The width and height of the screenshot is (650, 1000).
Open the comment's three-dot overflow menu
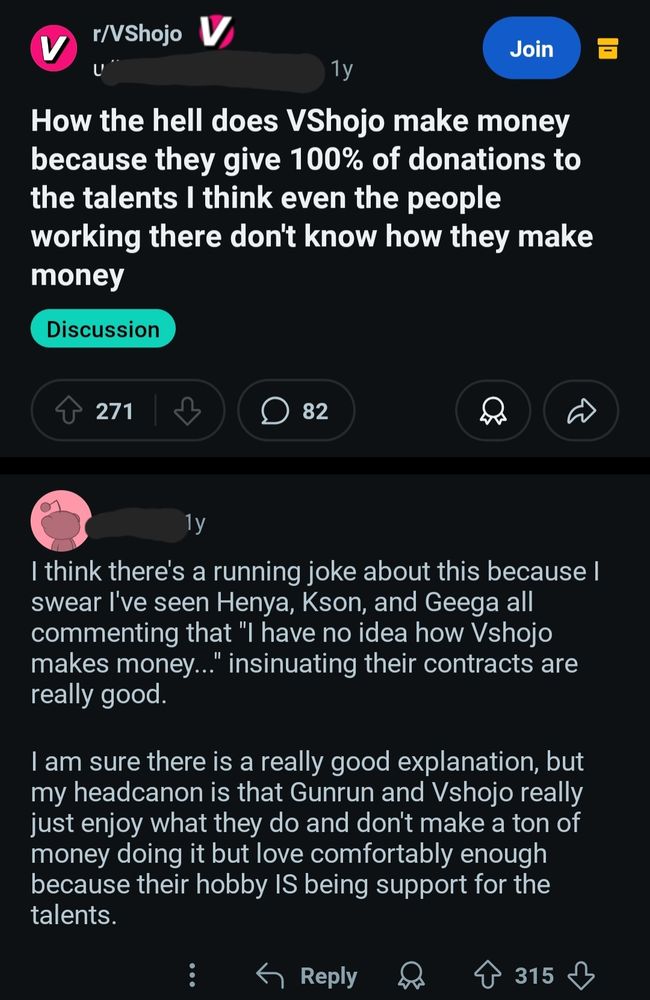(192, 976)
